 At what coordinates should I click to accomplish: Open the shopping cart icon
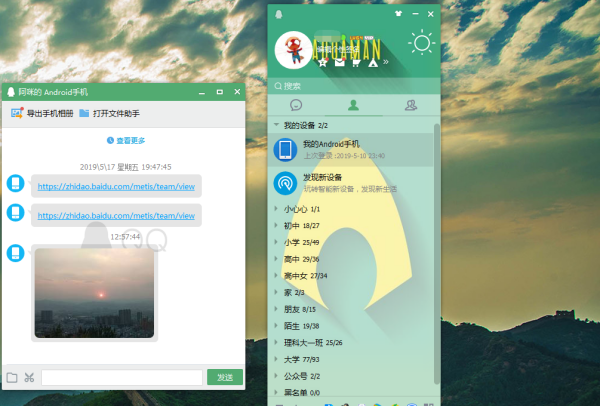(356, 63)
